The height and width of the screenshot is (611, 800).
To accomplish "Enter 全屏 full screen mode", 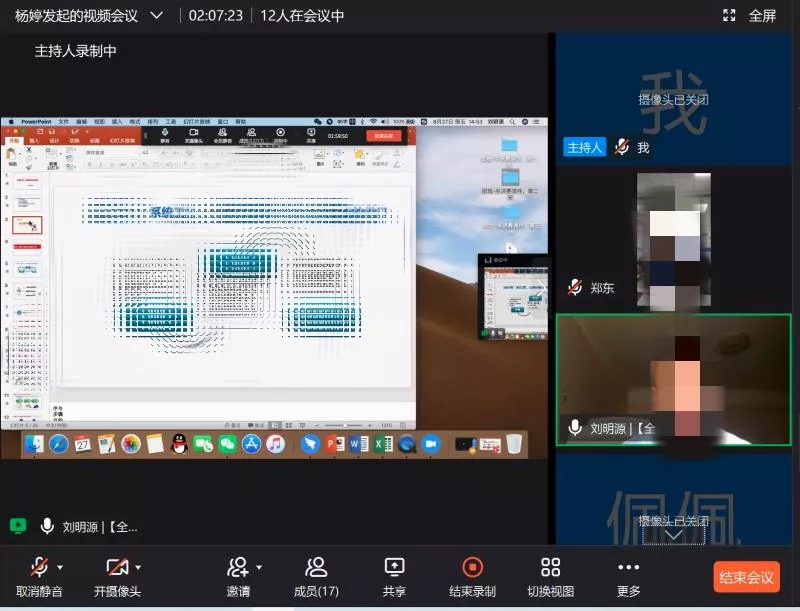I will [751, 15].
